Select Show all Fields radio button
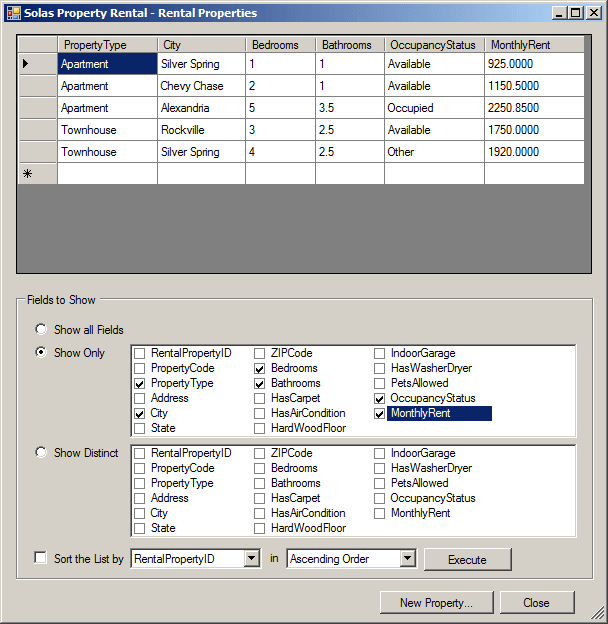 tap(41, 329)
